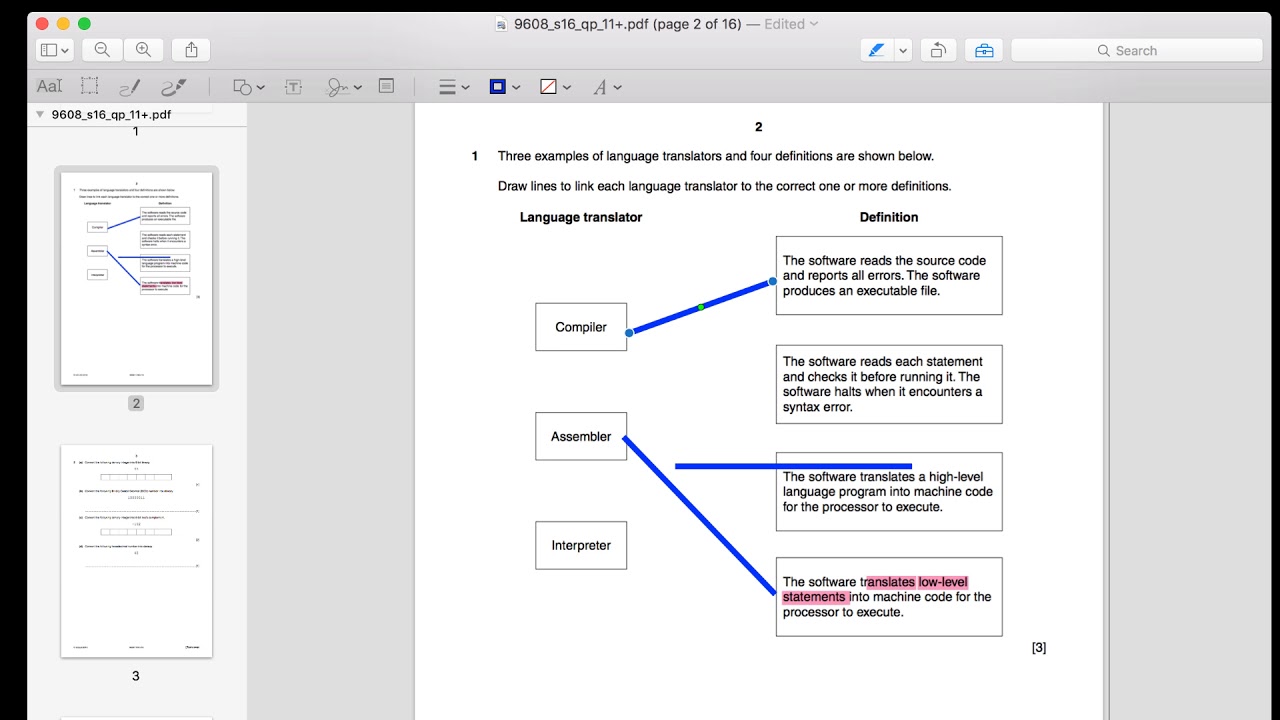
Task: Click the Interpreter box
Action: 581,545
